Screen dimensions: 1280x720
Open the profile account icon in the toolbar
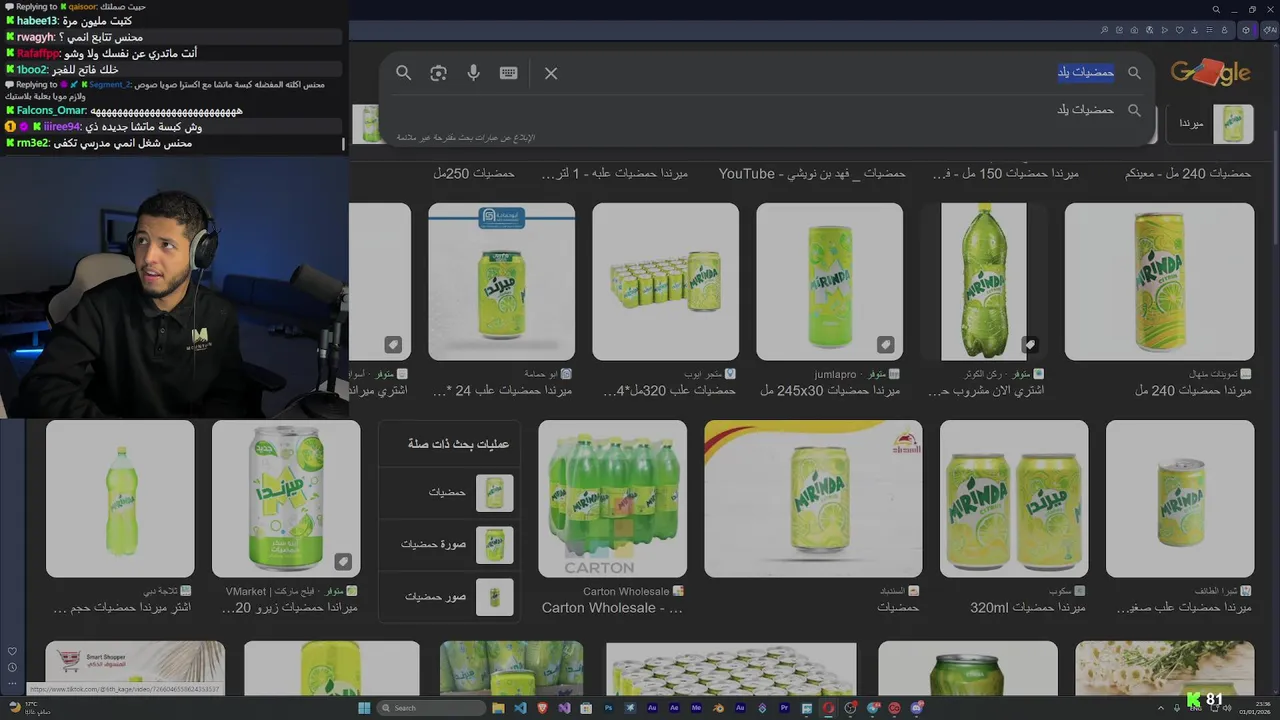[1224, 31]
